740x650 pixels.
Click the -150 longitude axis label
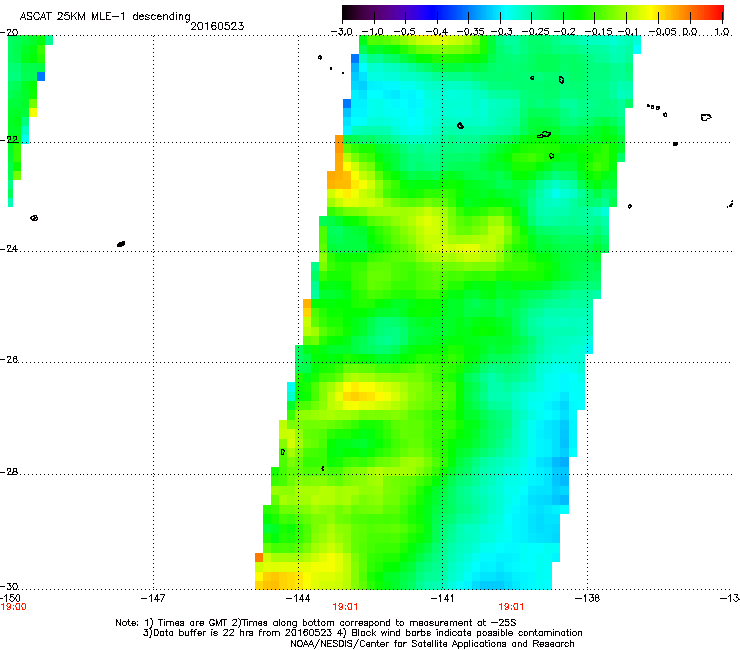coord(10,598)
